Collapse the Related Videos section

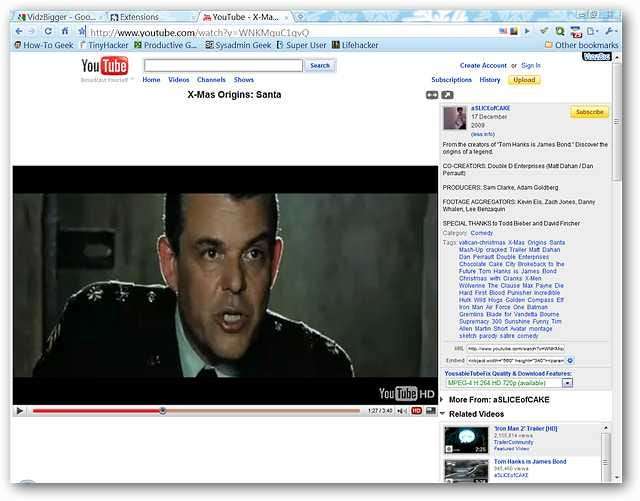coord(472,414)
